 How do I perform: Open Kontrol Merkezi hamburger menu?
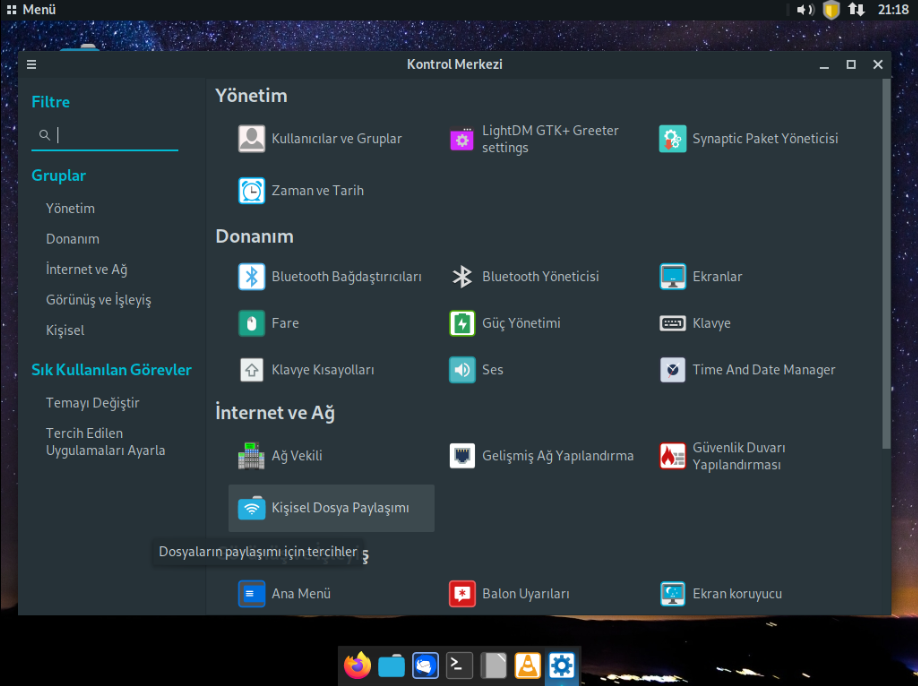coord(32,64)
